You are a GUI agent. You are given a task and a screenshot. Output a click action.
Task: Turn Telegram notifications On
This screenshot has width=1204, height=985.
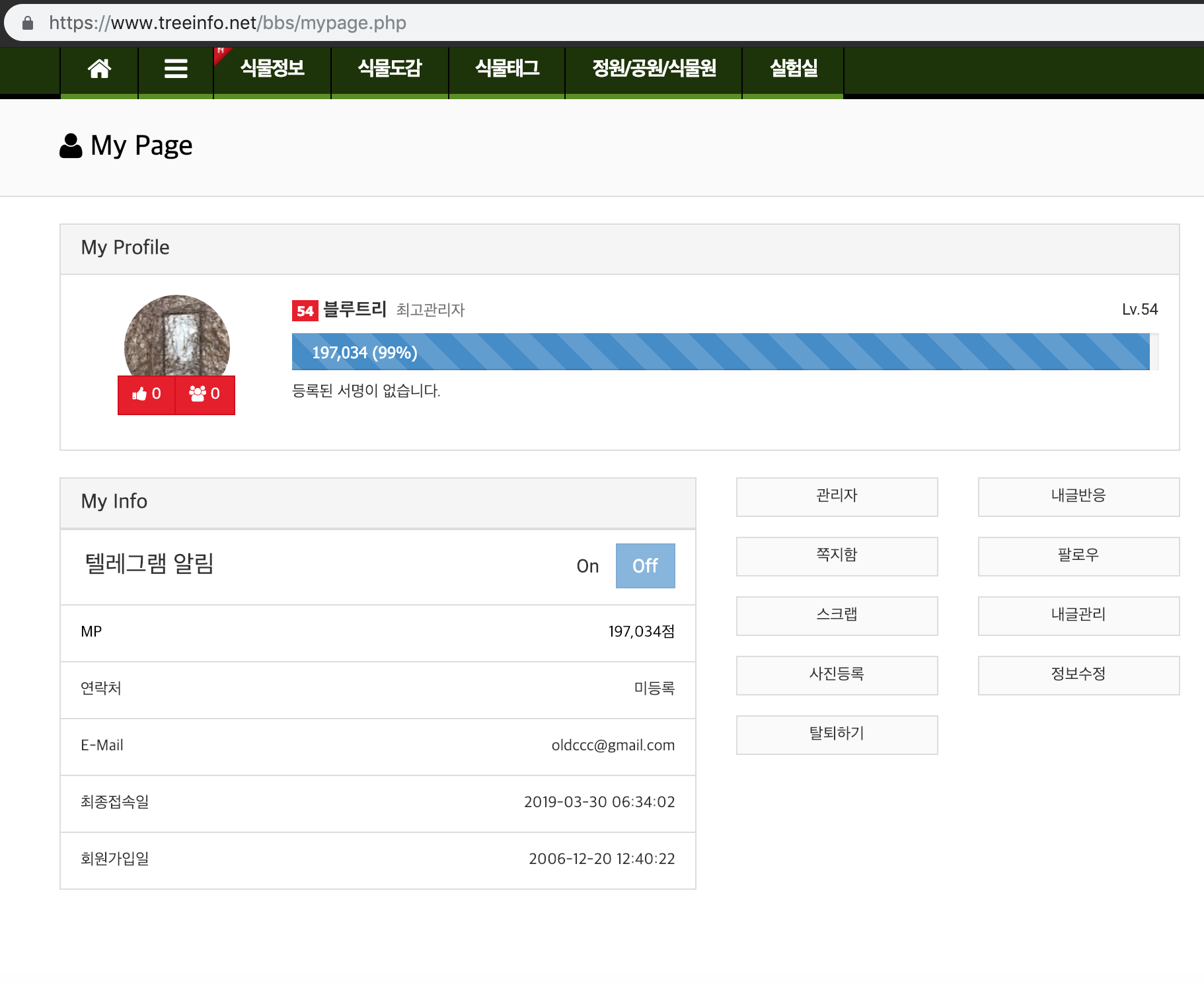tap(587, 566)
